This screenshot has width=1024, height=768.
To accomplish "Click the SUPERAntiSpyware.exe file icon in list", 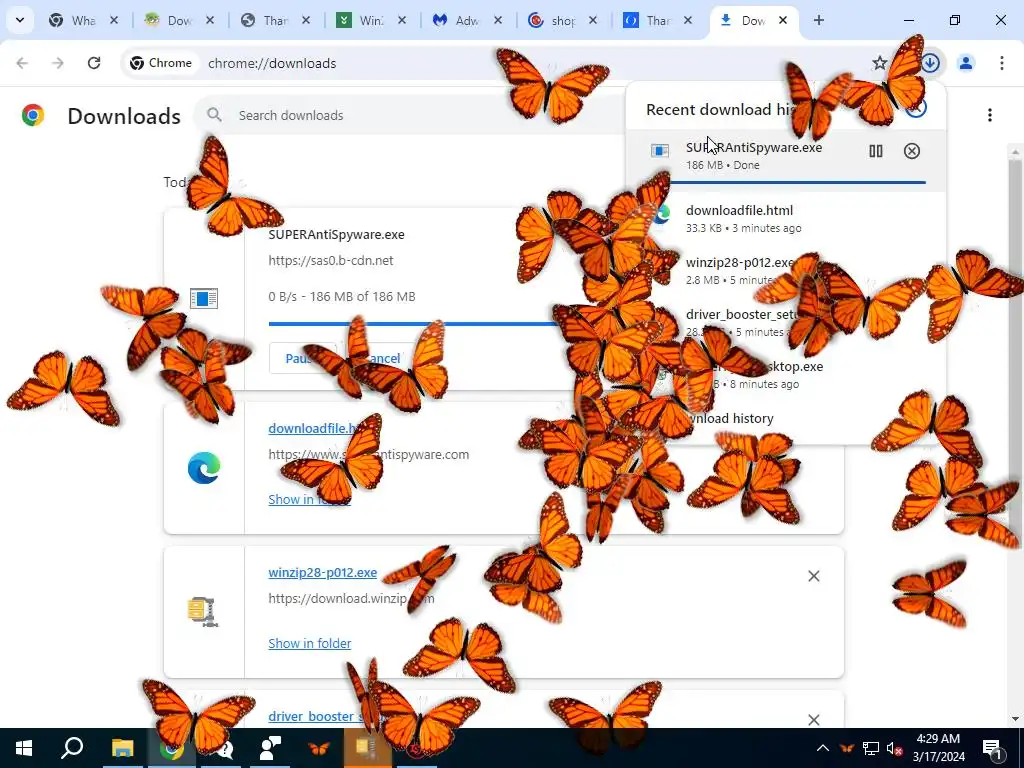I will (x=204, y=298).
